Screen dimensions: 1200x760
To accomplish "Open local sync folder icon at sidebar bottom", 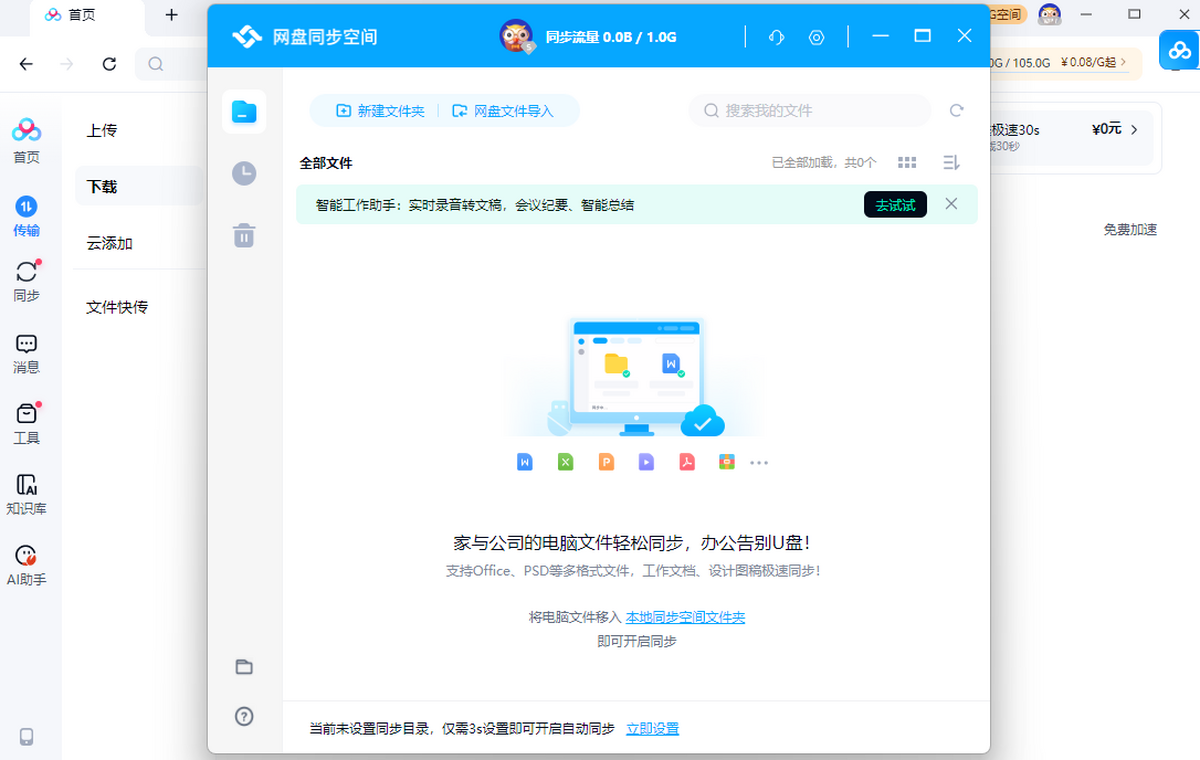I will coord(244,667).
